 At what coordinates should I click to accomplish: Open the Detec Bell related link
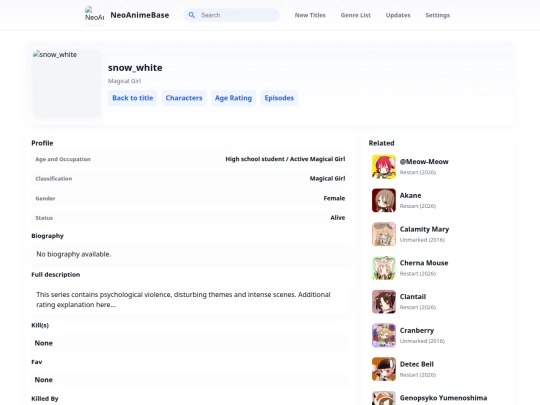tap(416, 364)
